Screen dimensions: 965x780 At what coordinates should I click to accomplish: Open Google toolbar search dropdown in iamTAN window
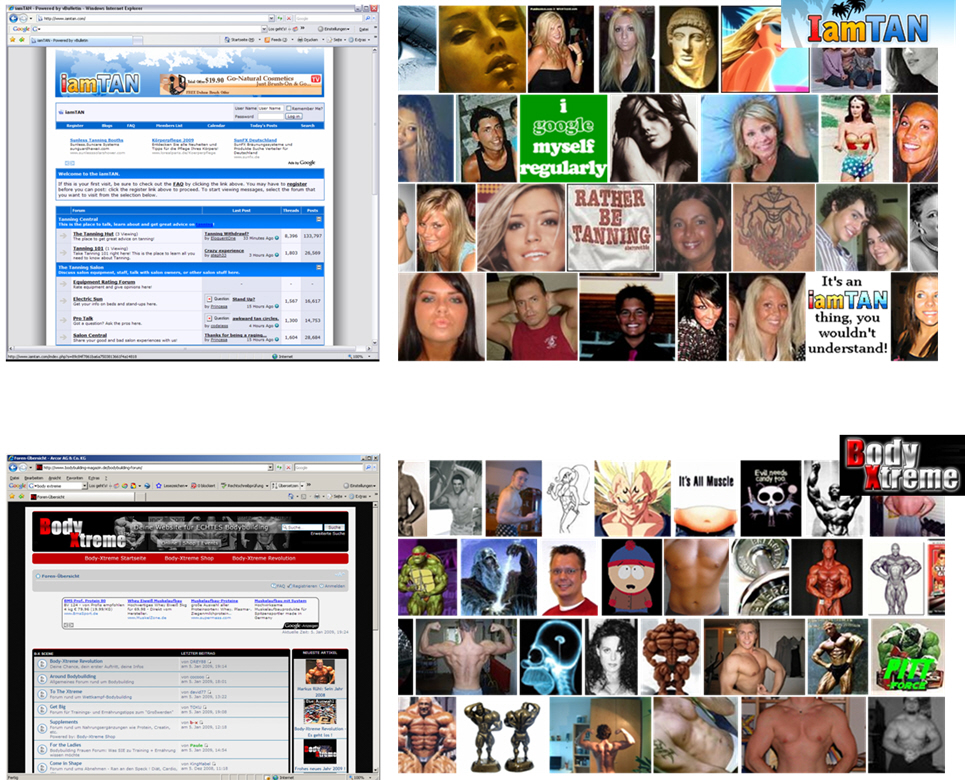pyautogui.click(x=265, y=29)
